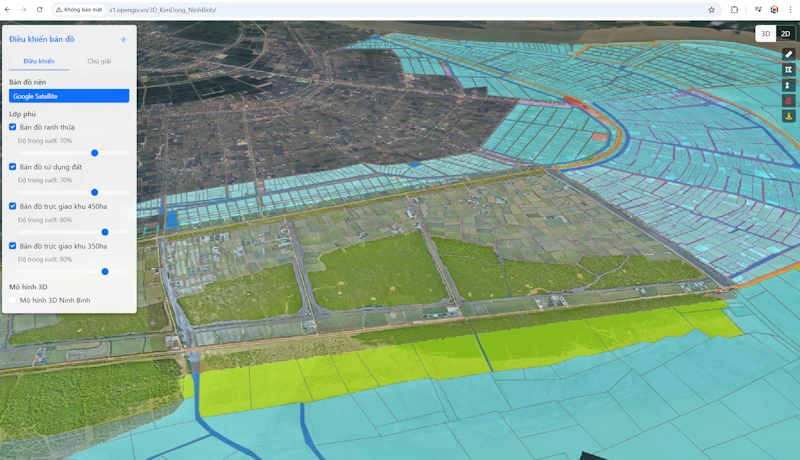Open the 'Chú giải' tab
The width and height of the screenshot is (800, 460).
tap(99, 61)
